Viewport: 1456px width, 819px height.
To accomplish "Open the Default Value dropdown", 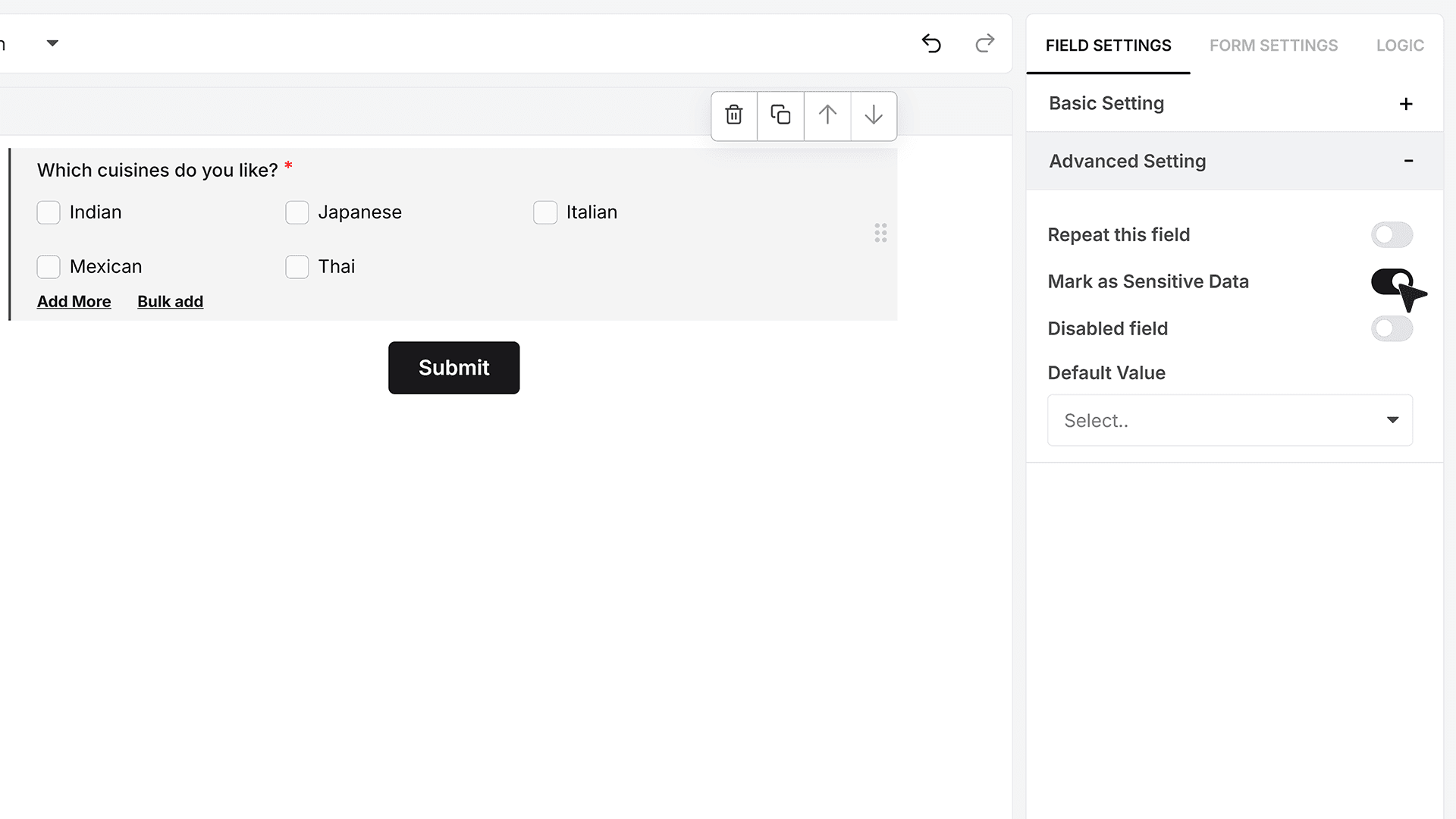I will (x=1229, y=420).
